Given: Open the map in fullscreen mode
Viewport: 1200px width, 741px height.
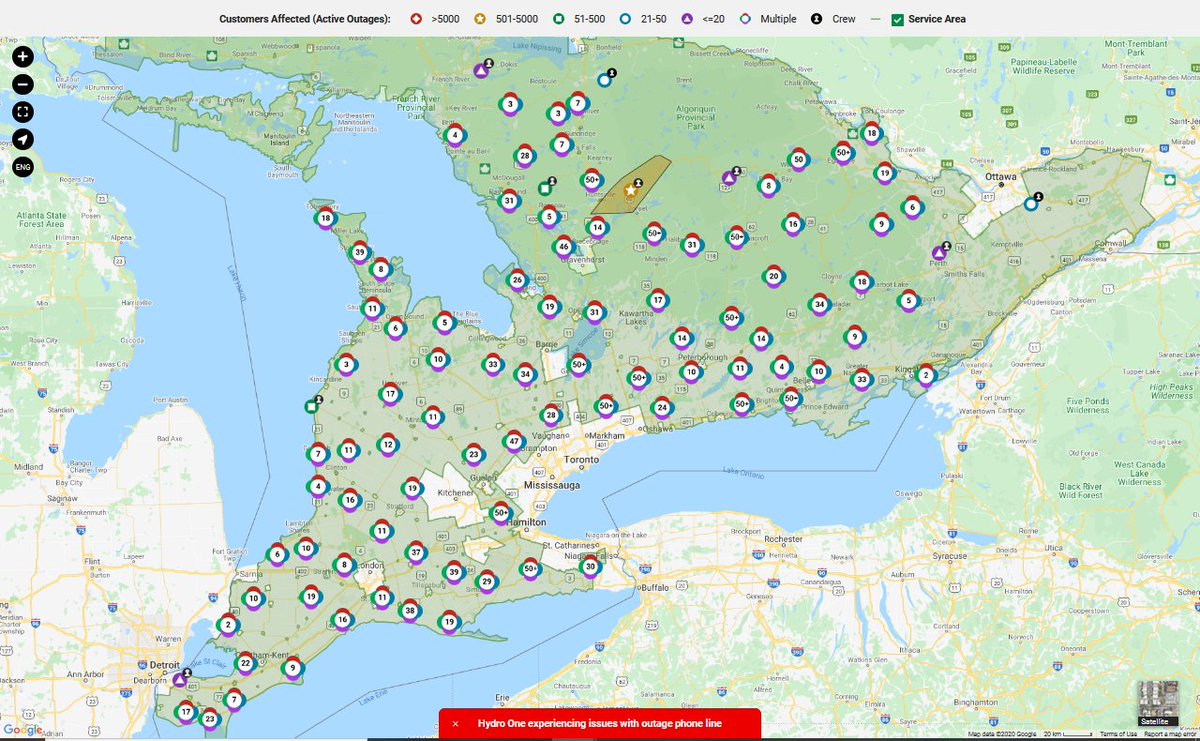Looking at the screenshot, I should click(x=24, y=112).
